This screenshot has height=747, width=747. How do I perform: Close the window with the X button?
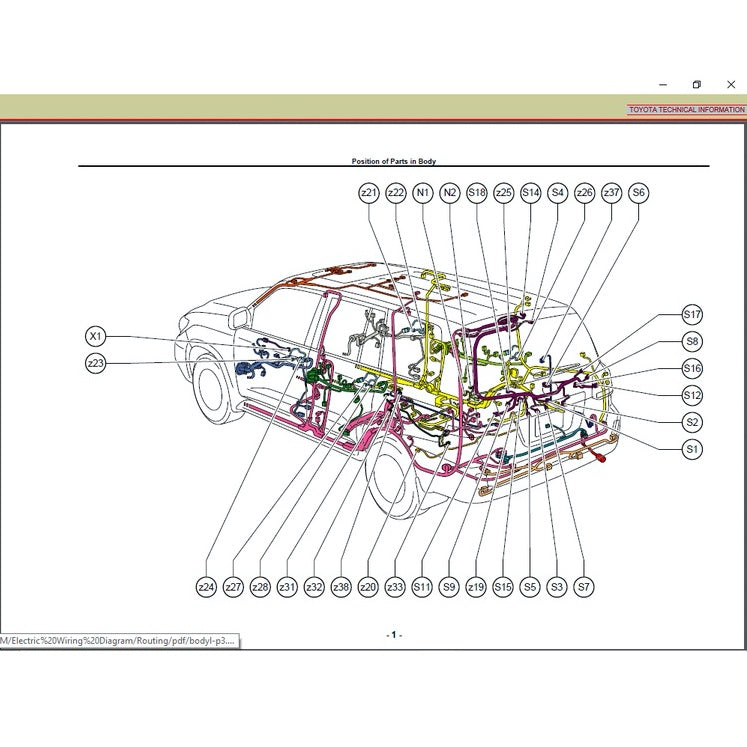(731, 85)
